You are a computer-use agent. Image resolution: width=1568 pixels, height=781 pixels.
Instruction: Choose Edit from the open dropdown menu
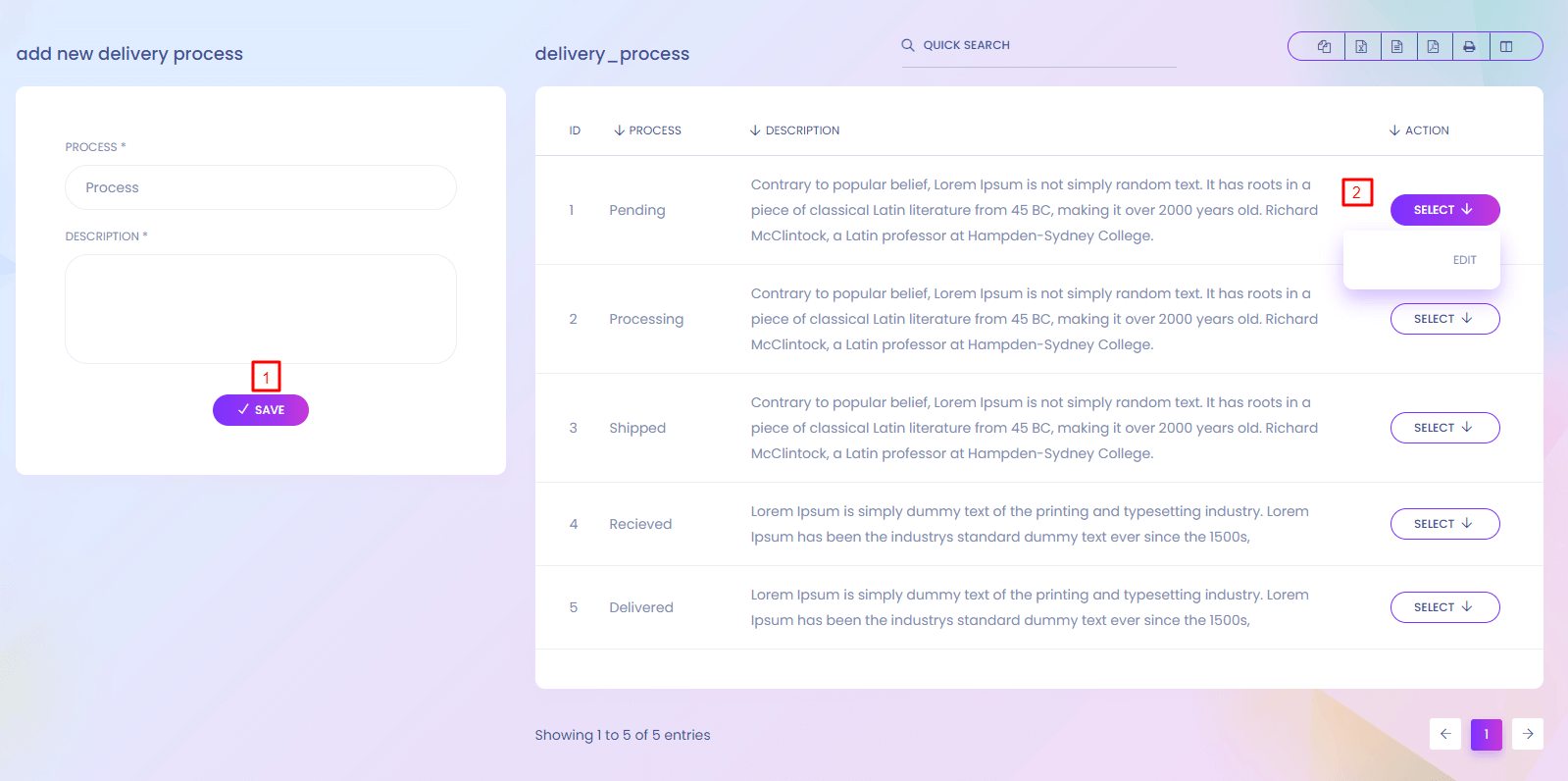pos(1464,260)
